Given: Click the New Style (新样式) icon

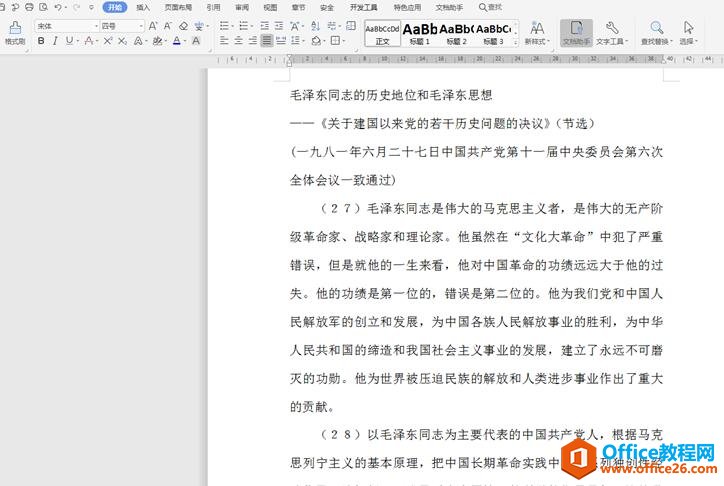Looking at the screenshot, I should pos(537,28).
